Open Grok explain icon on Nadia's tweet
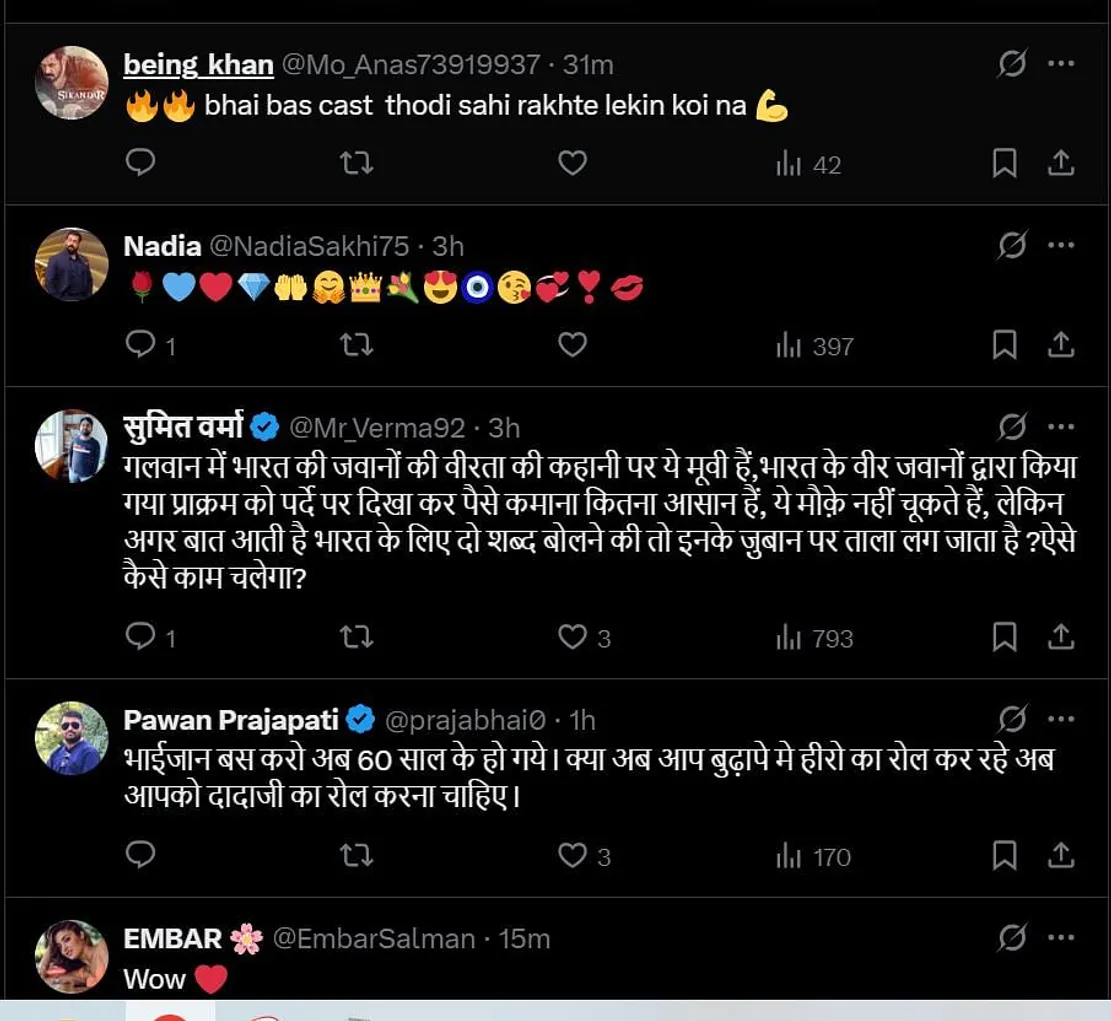Image resolution: width=1111 pixels, height=1021 pixels. tap(1012, 245)
